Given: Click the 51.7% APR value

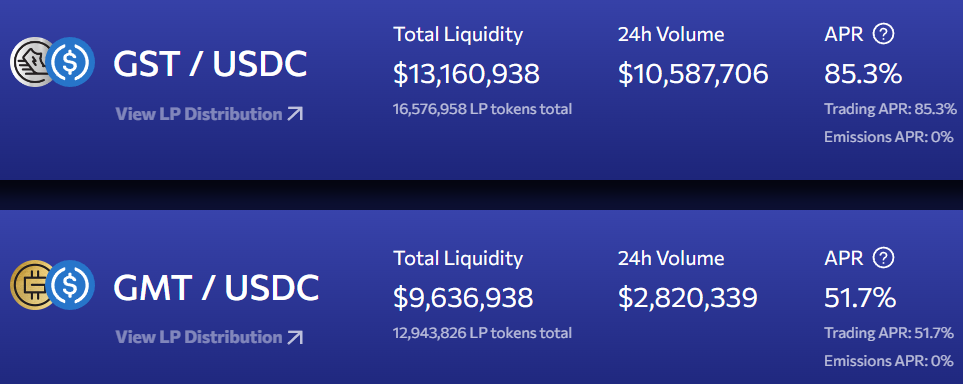Looking at the screenshot, I should tap(860, 298).
